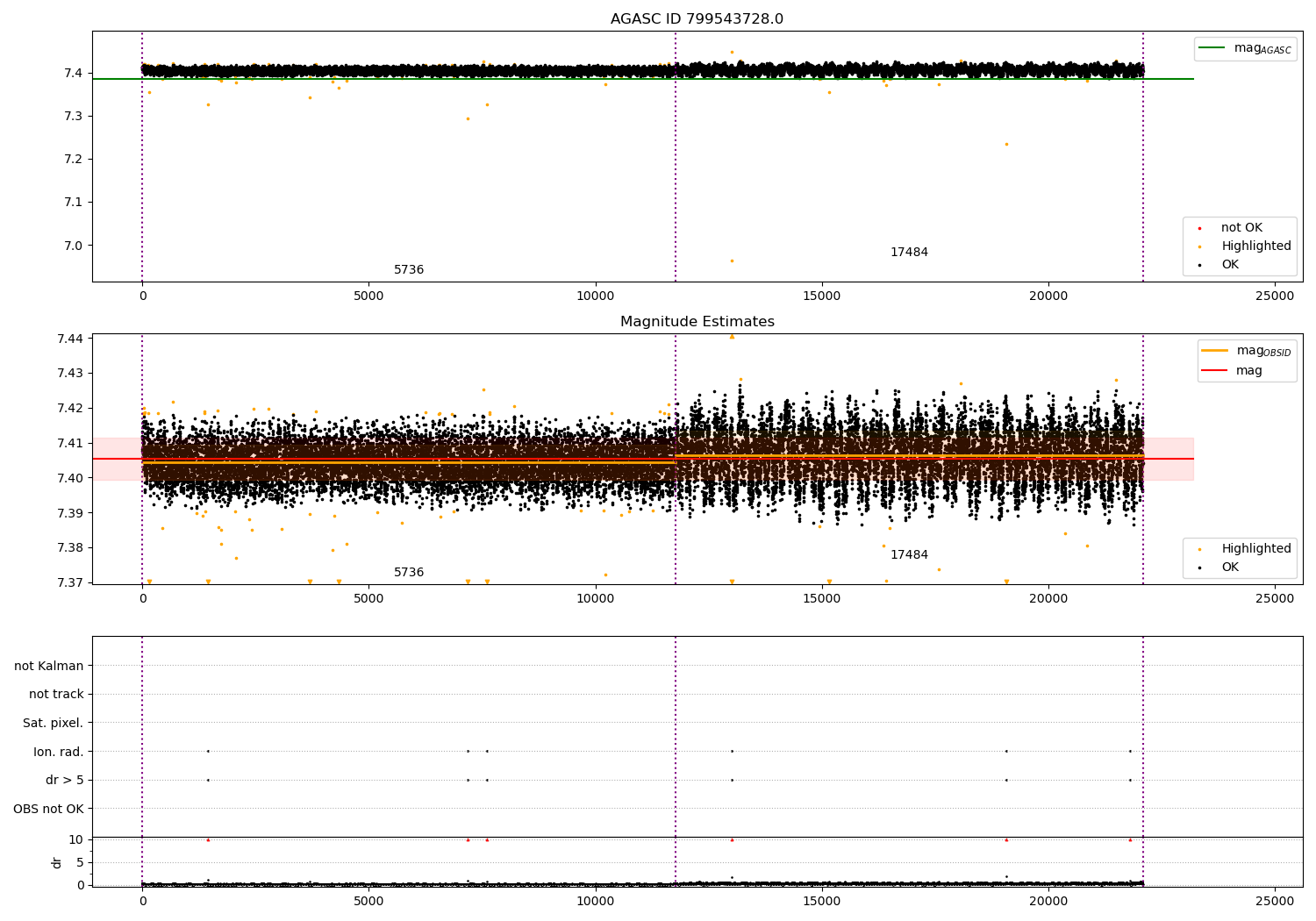Click the 'AGASC ID 799543728.0' plot title

(x=697, y=19)
